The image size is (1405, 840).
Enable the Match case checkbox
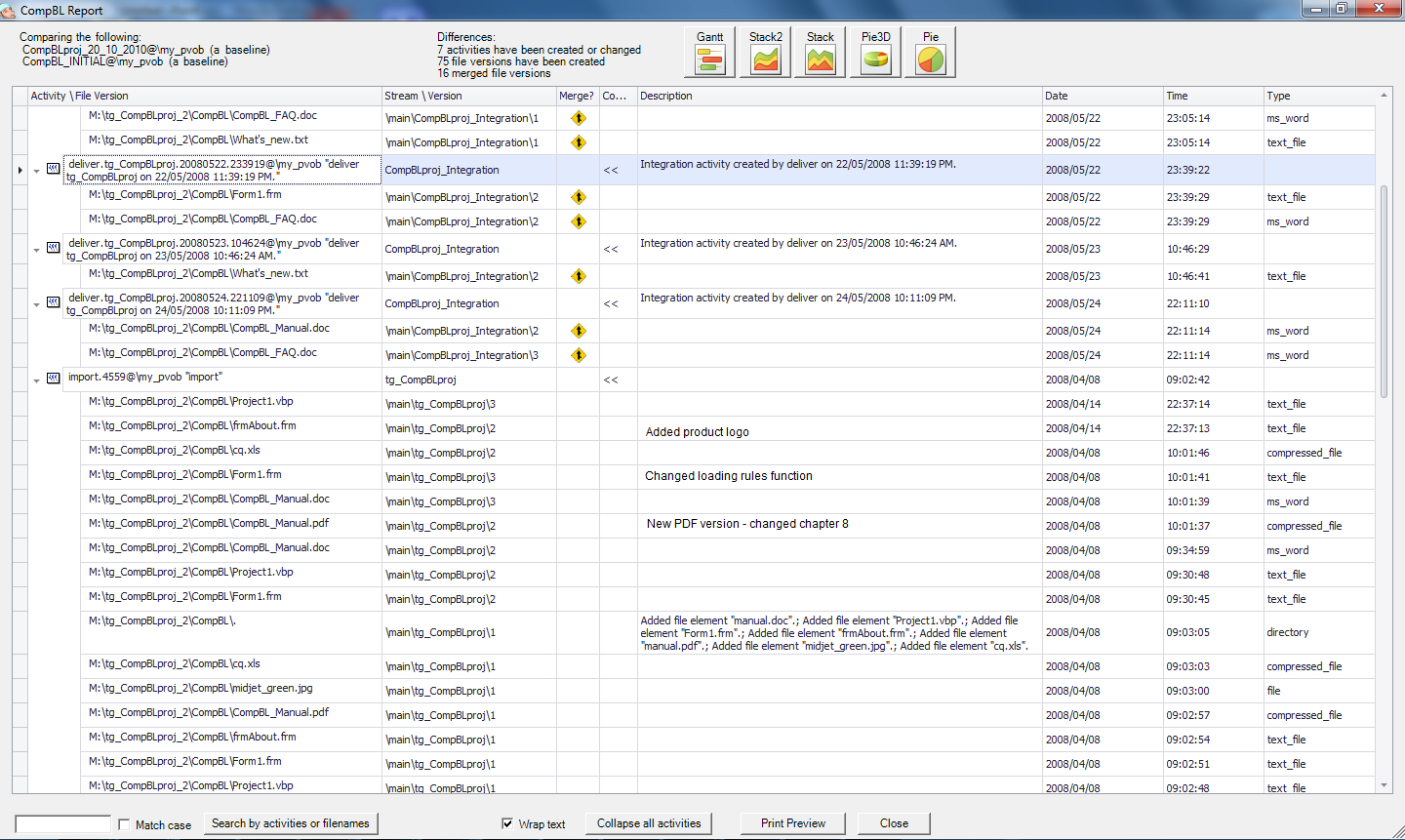[x=124, y=824]
